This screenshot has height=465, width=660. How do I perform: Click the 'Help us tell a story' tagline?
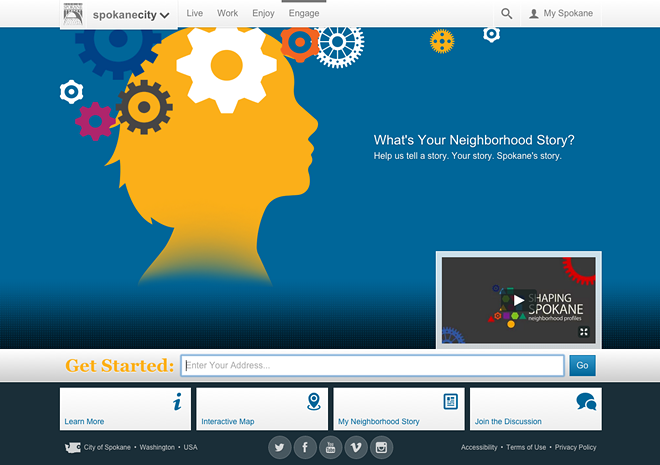[468, 156]
